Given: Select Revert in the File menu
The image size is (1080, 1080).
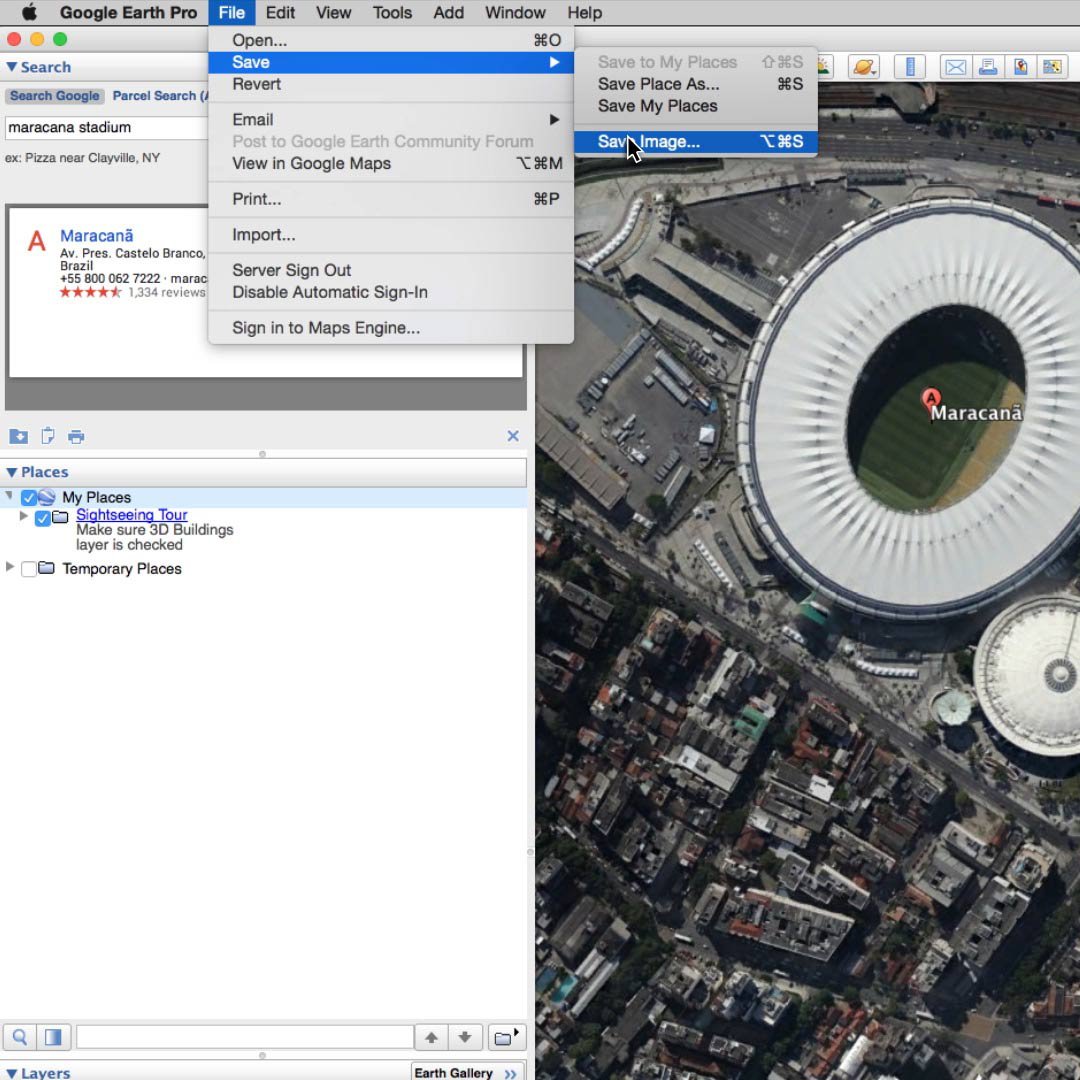Looking at the screenshot, I should tap(391, 84).
